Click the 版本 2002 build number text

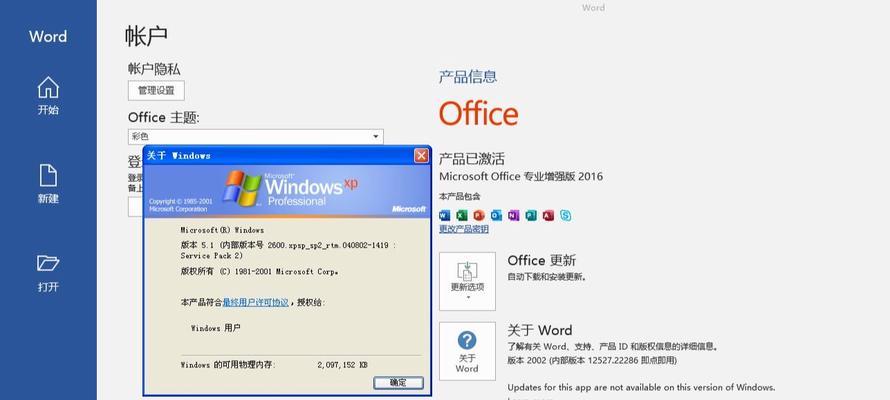coord(592,360)
